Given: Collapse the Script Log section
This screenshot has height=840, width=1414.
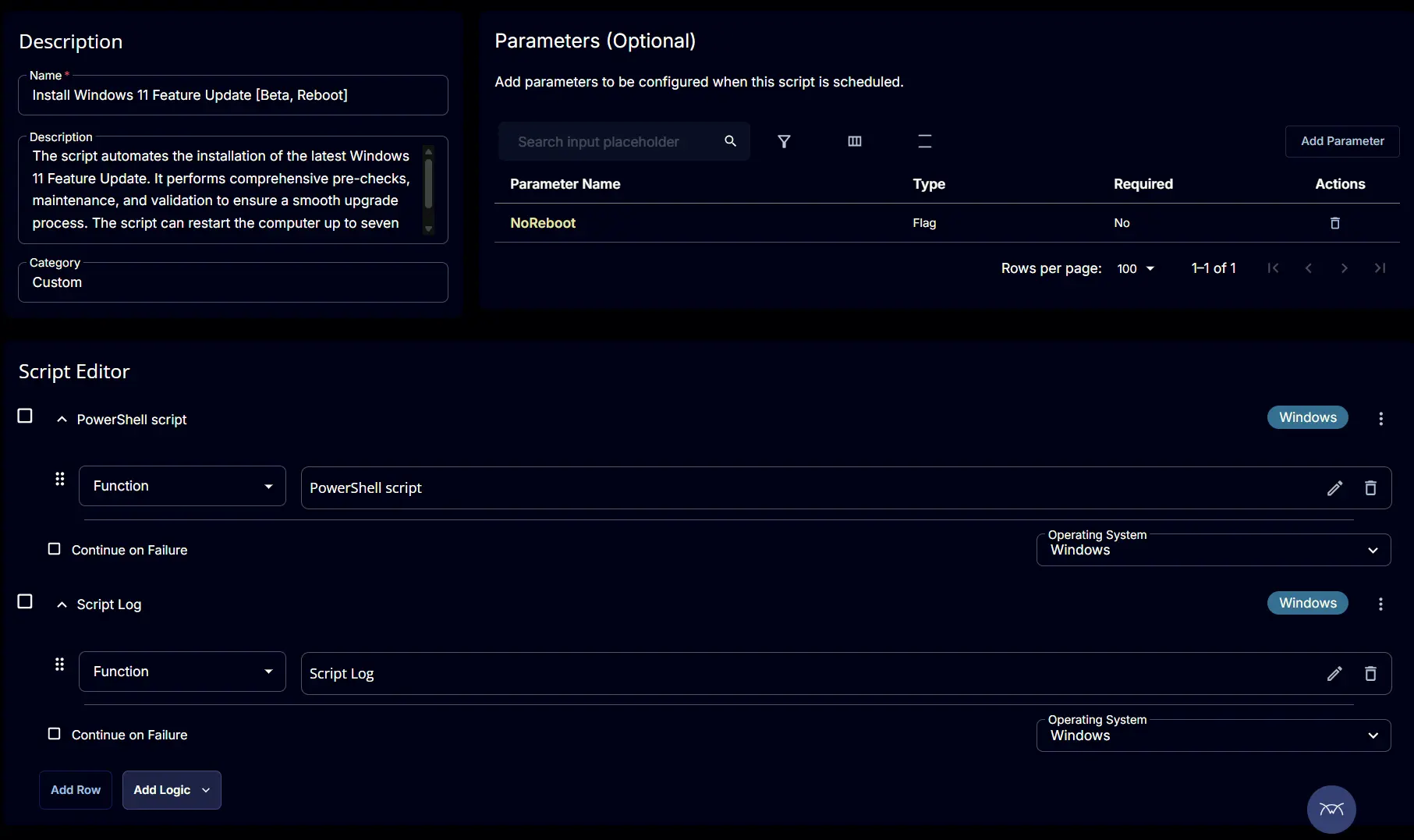Looking at the screenshot, I should pos(62,605).
